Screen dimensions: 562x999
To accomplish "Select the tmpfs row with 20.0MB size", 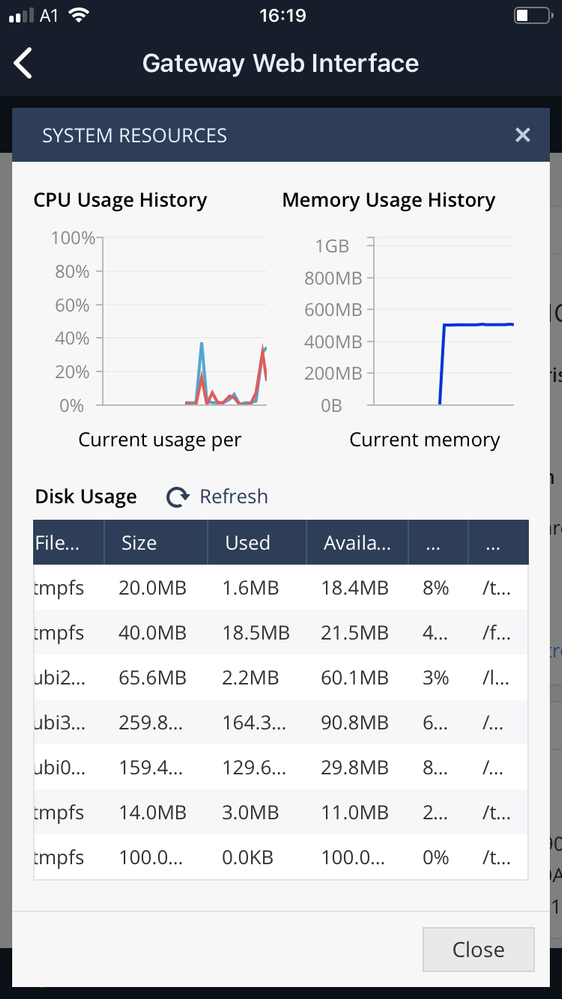I will [x=281, y=587].
